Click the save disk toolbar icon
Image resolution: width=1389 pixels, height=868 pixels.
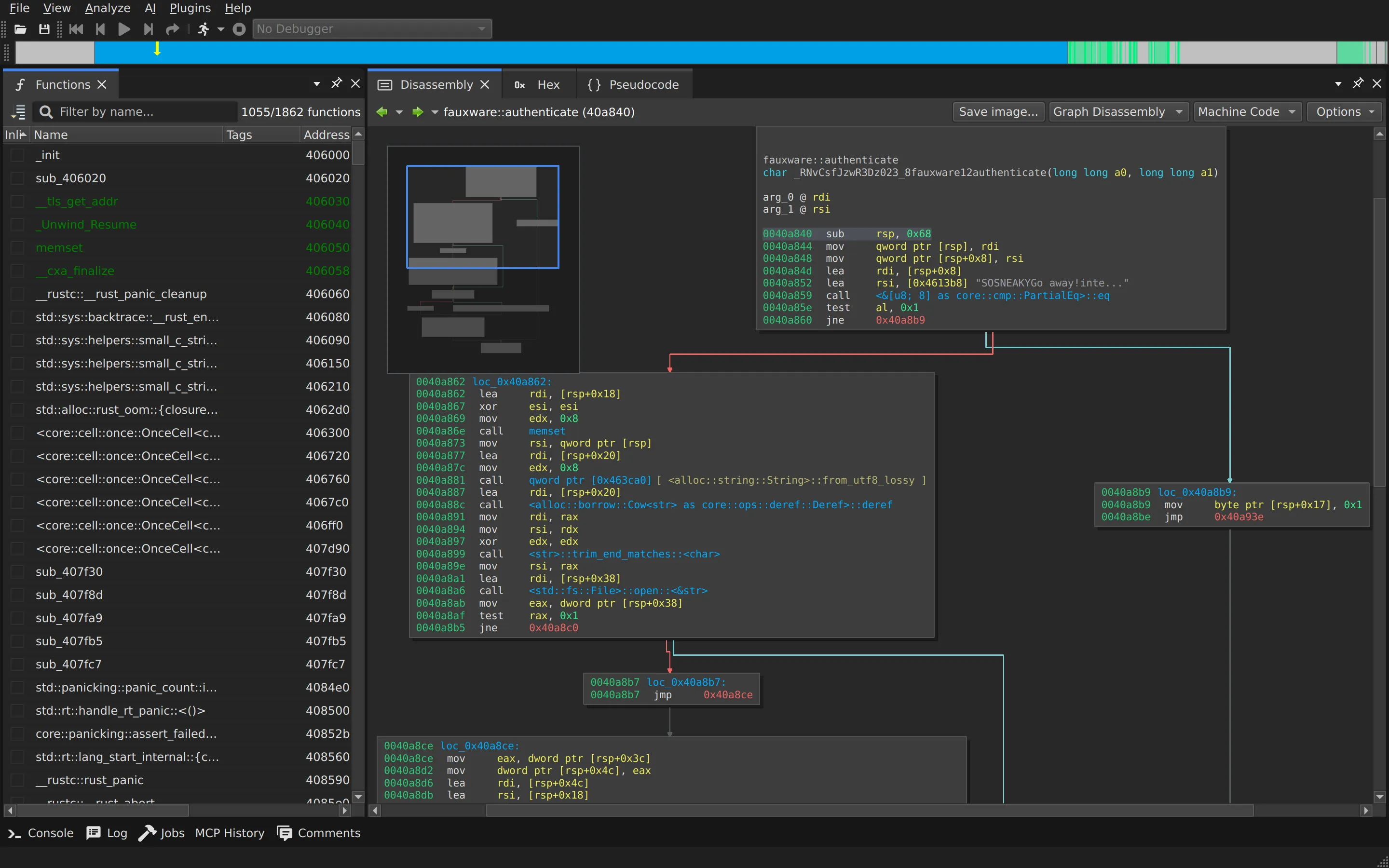pyautogui.click(x=44, y=29)
